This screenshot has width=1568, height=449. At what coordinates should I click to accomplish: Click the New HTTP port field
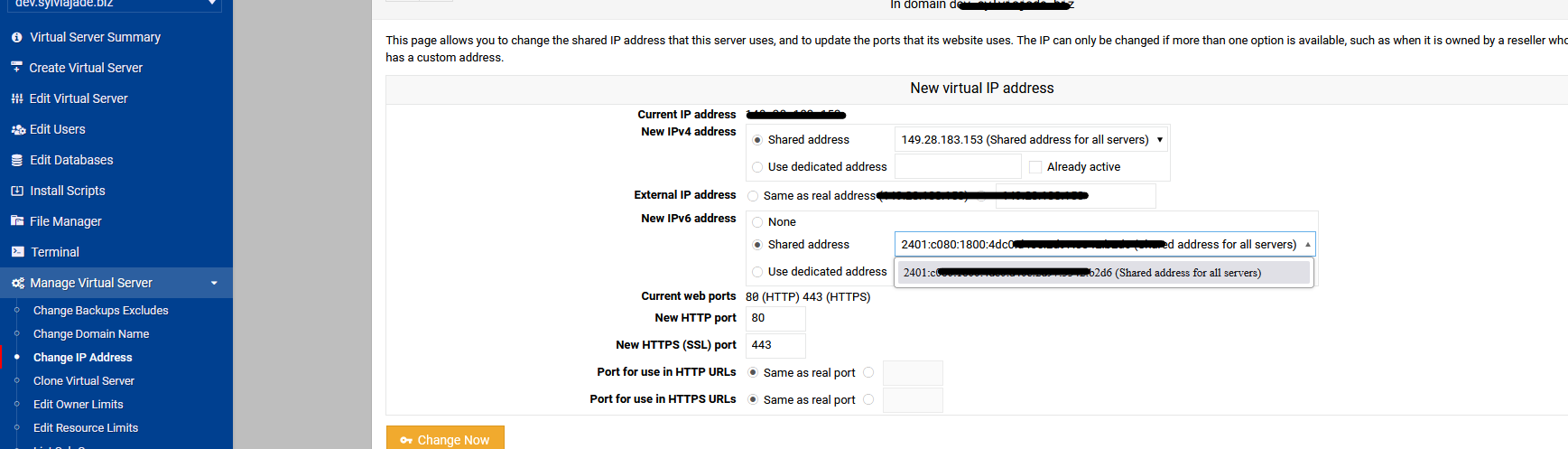[x=775, y=318]
